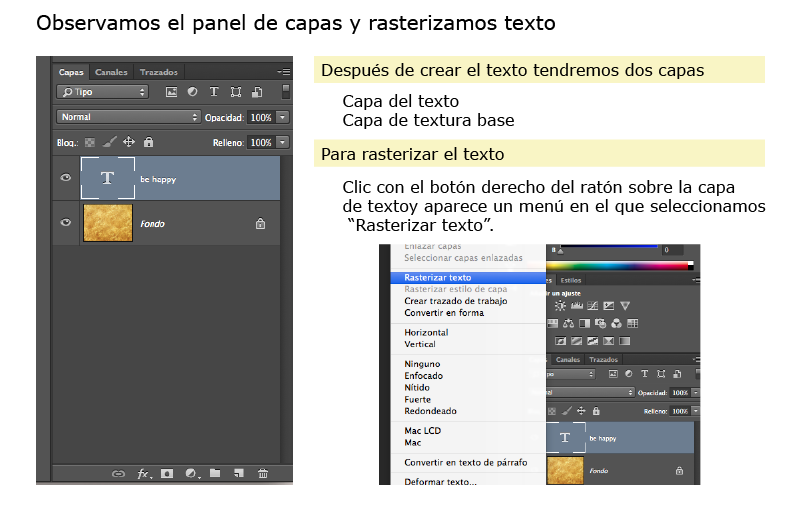The width and height of the screenshot is (800, 510).
Task: Click Curves adjustment icon in small screenshot
Action: (592, 305)
